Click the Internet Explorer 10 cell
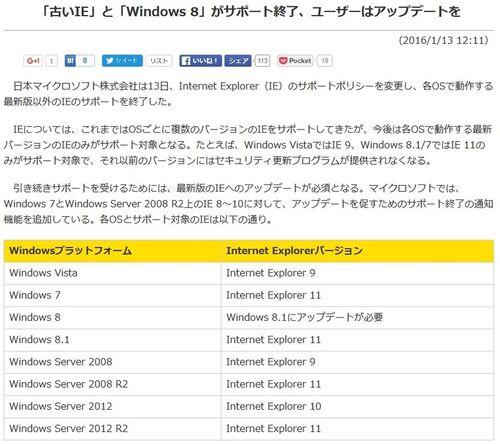This screenshot has height=444, width=500. pos(357,407)
